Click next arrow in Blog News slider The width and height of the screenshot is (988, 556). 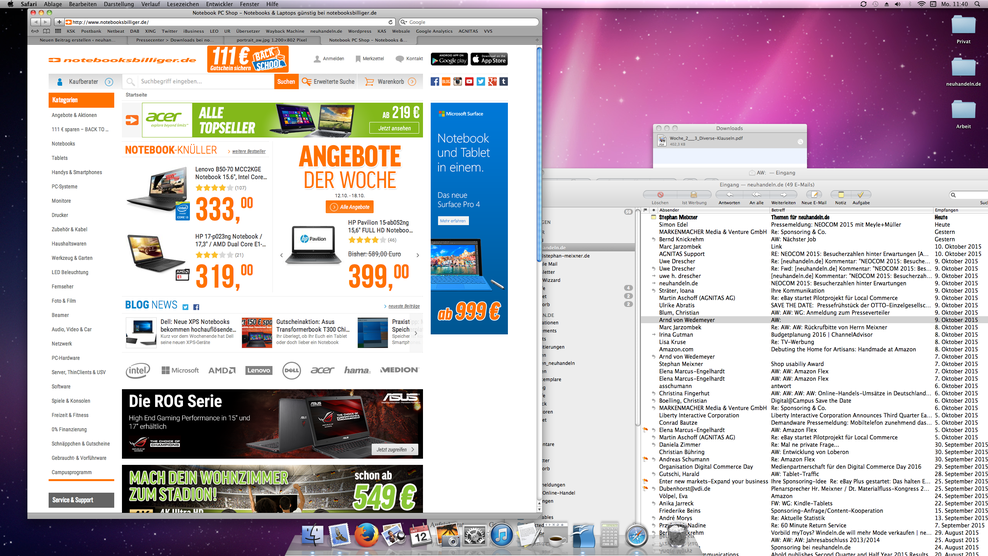pos(416,333)
